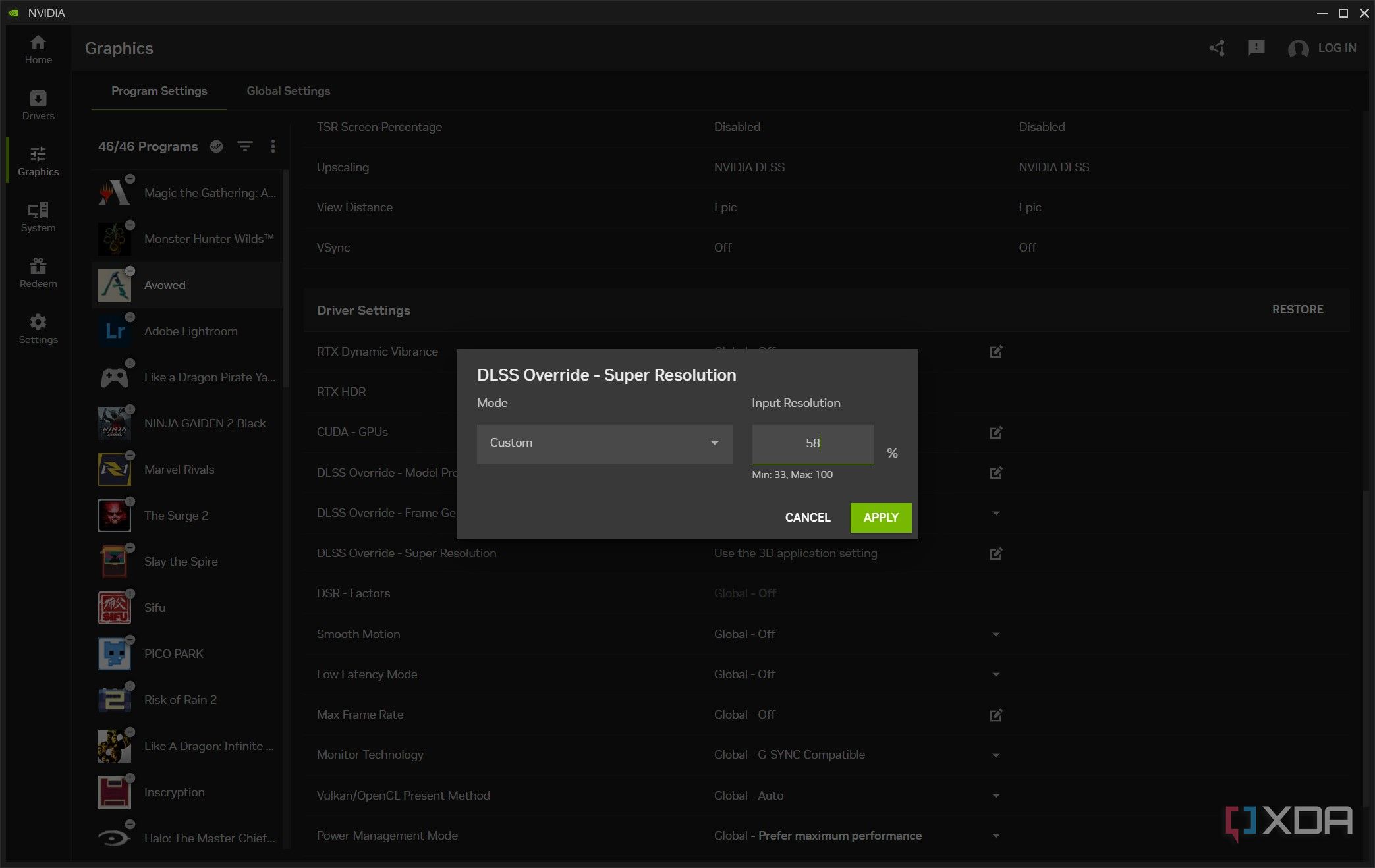Image resolution: width=1375 pixels, height=868 pixels.
Task: Edit DLSS Override Super Resolution row
Action: [x=996, y=554]
